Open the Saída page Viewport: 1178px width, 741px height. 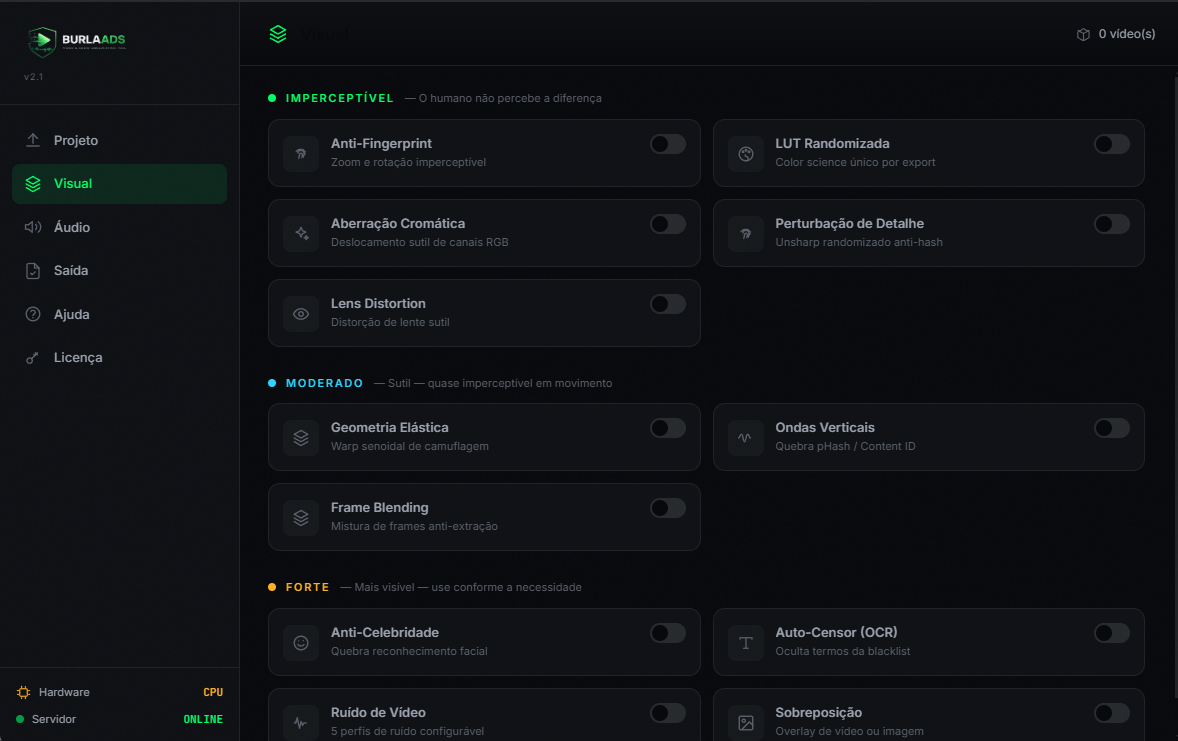(119, 271)
